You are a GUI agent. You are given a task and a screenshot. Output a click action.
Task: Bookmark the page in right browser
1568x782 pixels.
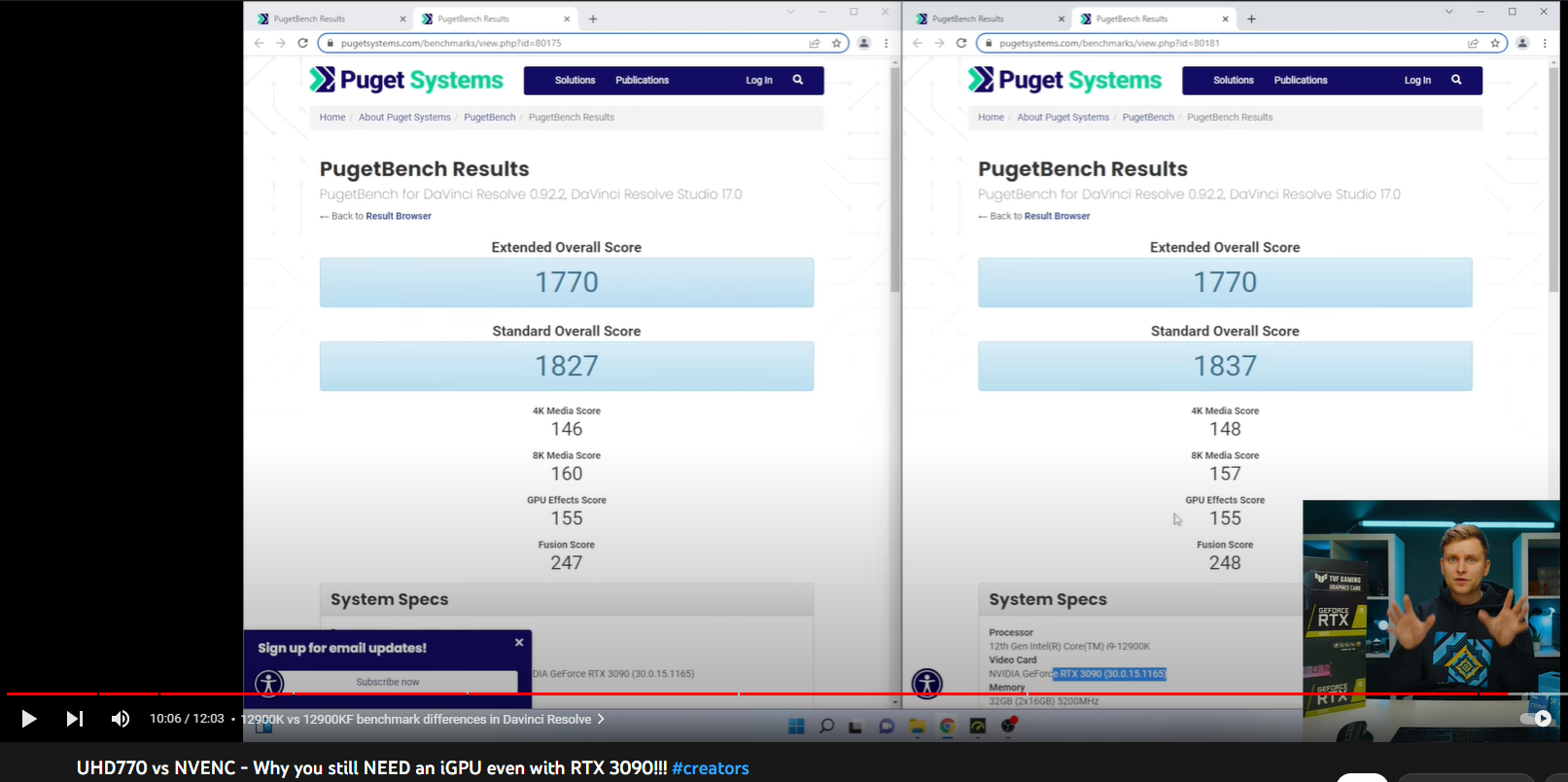pyautogui.click(x=1495, y=43)
